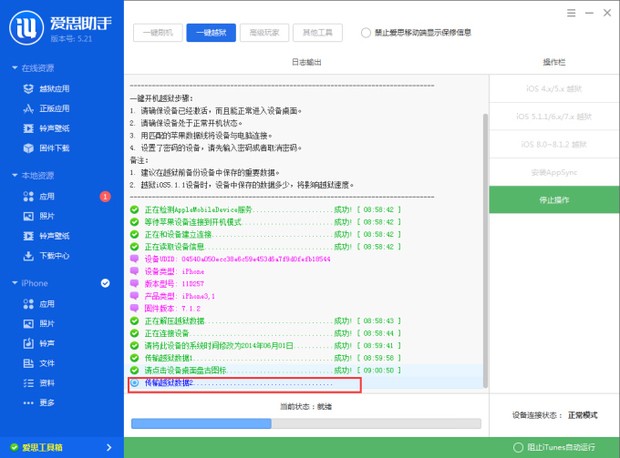This screenshot has width=620, height=458.
Task: Open 铃声 under the iPhone section
Action: 39,343
